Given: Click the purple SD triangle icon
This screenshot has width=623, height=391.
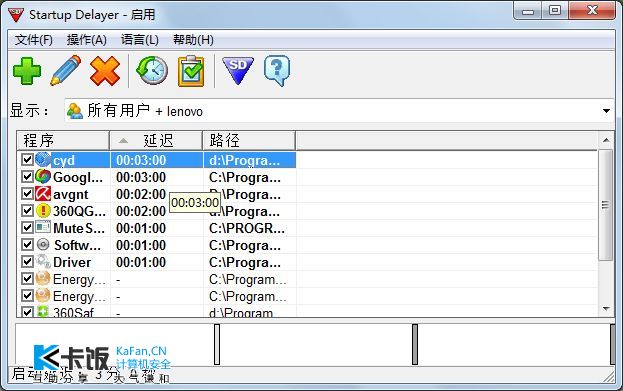Looking at the screenshot, I should [x=238, y=71].
